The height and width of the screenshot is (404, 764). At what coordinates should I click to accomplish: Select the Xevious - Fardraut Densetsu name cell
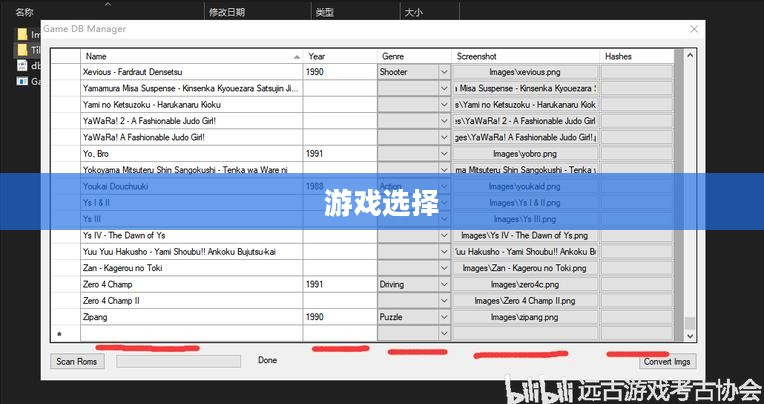click(191, 72)
